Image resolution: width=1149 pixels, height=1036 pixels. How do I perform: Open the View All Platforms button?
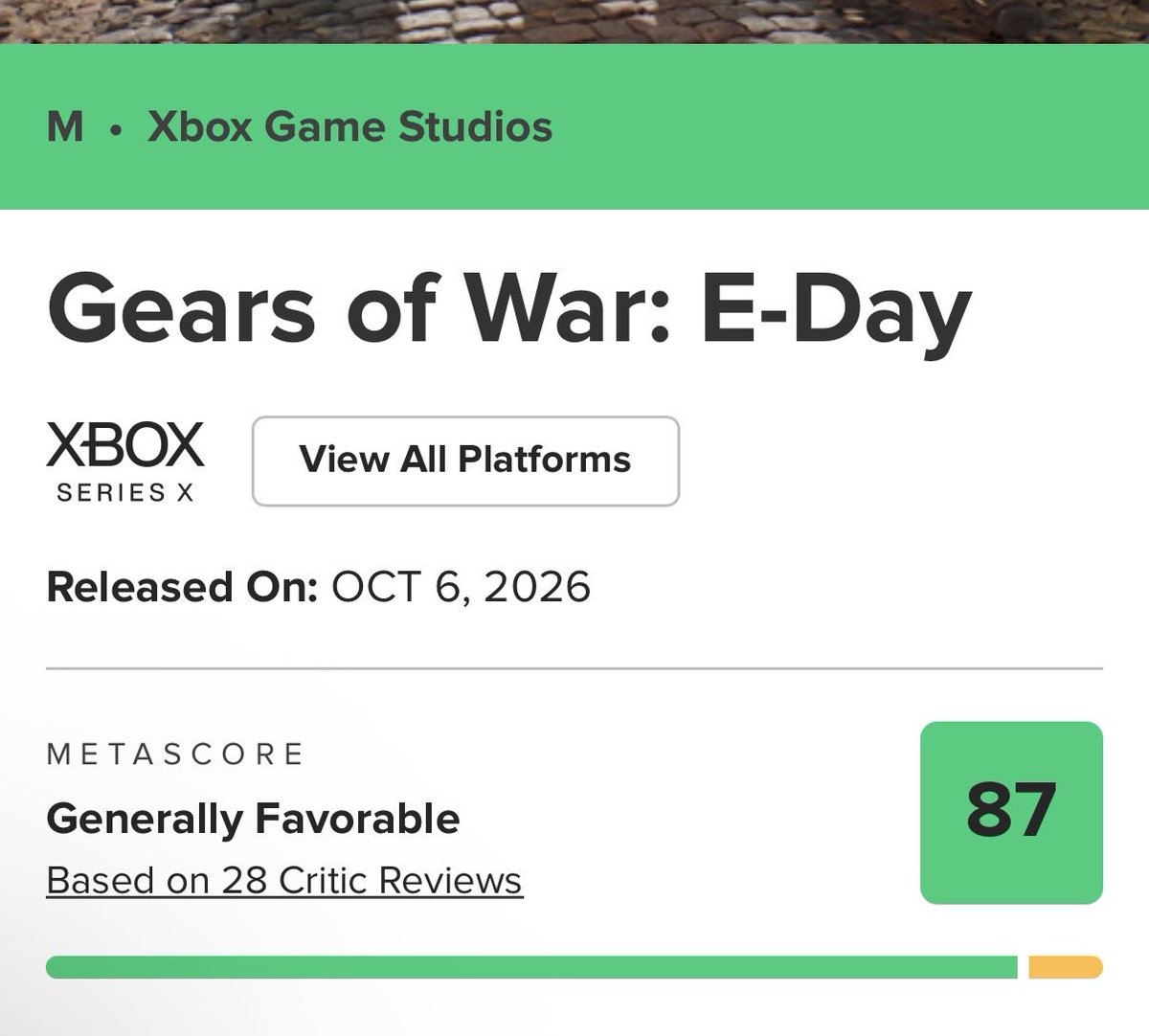pyautogui.click(x=465, y=461)
